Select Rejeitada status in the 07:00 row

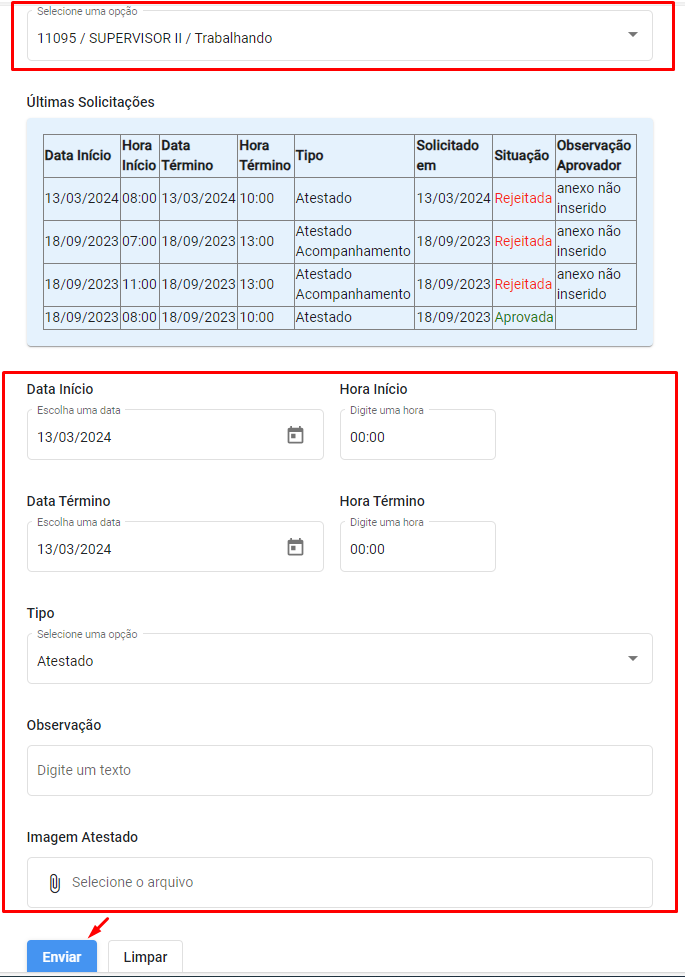[524, 242]
